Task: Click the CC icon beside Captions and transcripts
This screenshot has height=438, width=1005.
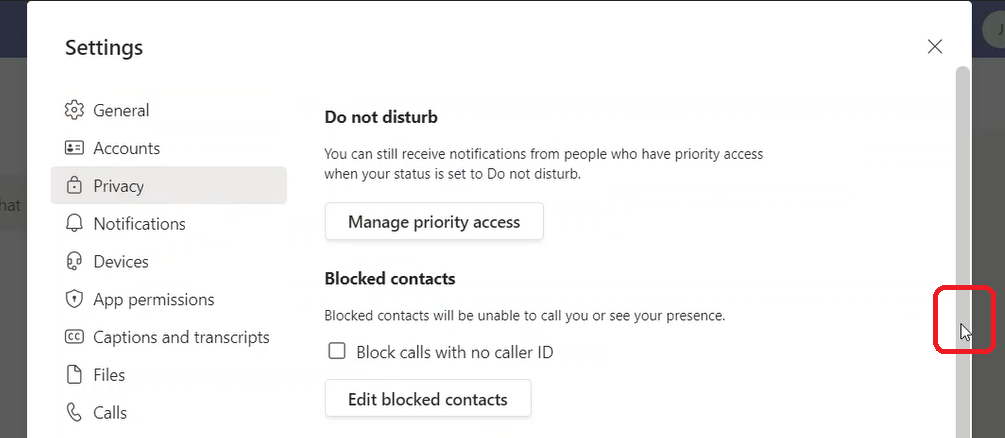Action: pyautogui.click(x=74, y=337)
